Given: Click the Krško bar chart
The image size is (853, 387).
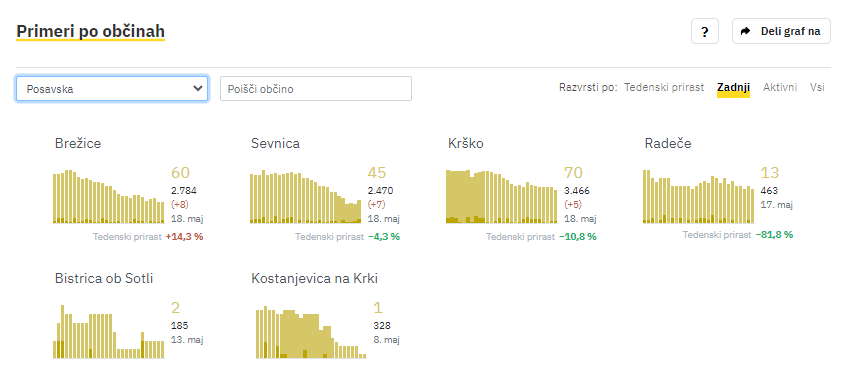Looking at the screenshot, I should coord(502,196).
